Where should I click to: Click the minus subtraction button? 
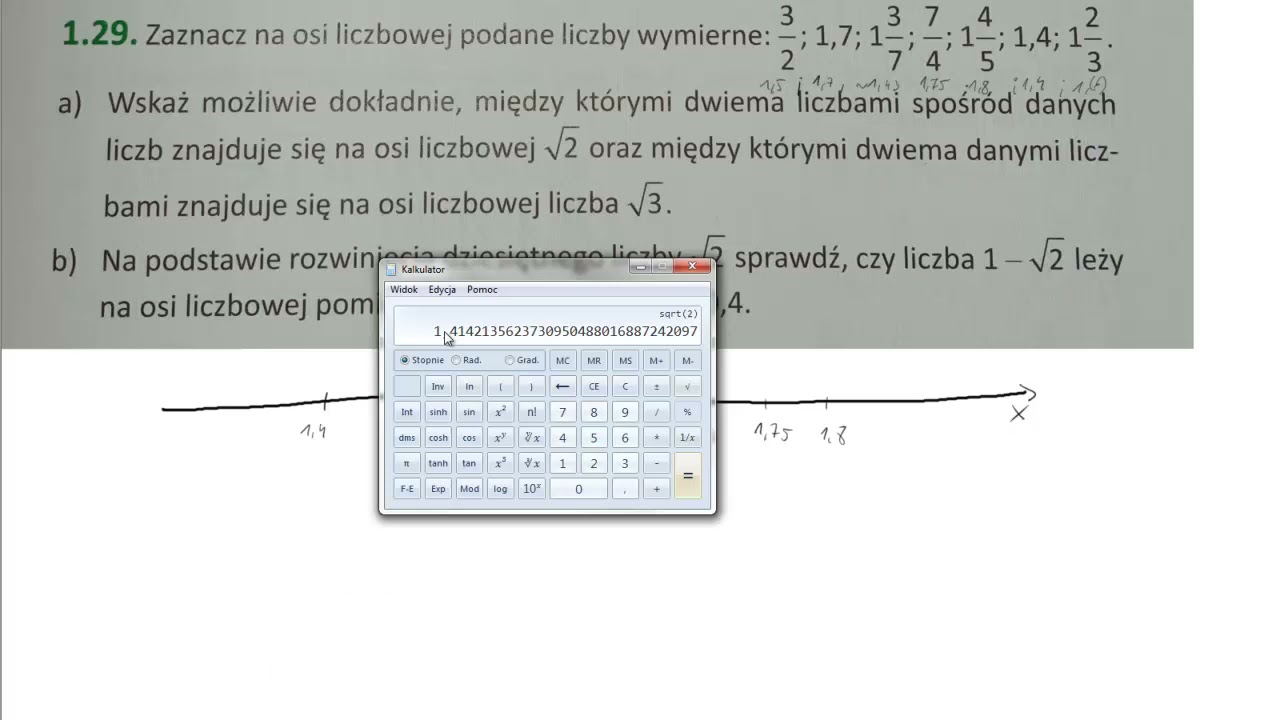[656, 463]
